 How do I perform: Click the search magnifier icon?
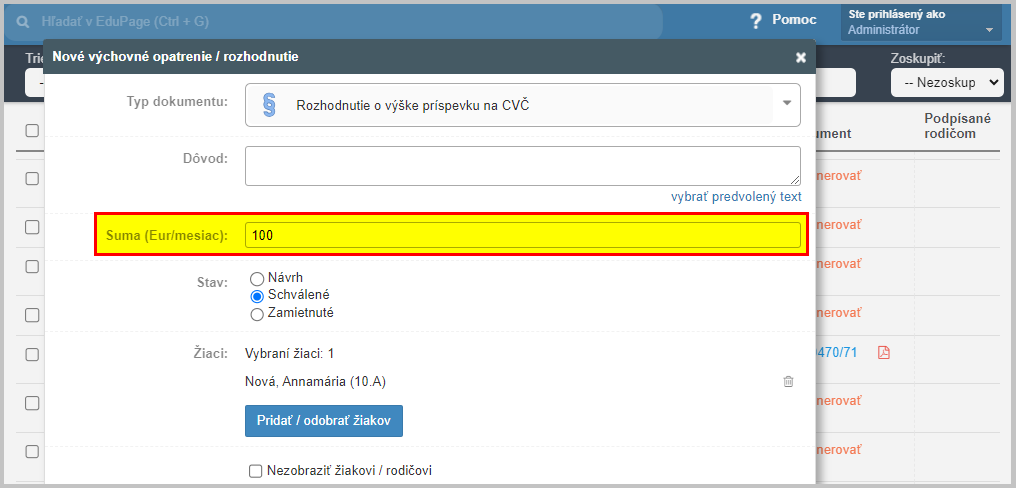pos(23,22)
